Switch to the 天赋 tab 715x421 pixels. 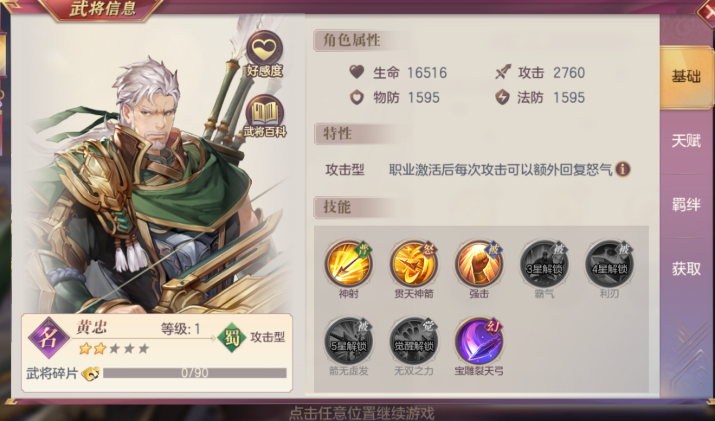click(x=686, y=141)
